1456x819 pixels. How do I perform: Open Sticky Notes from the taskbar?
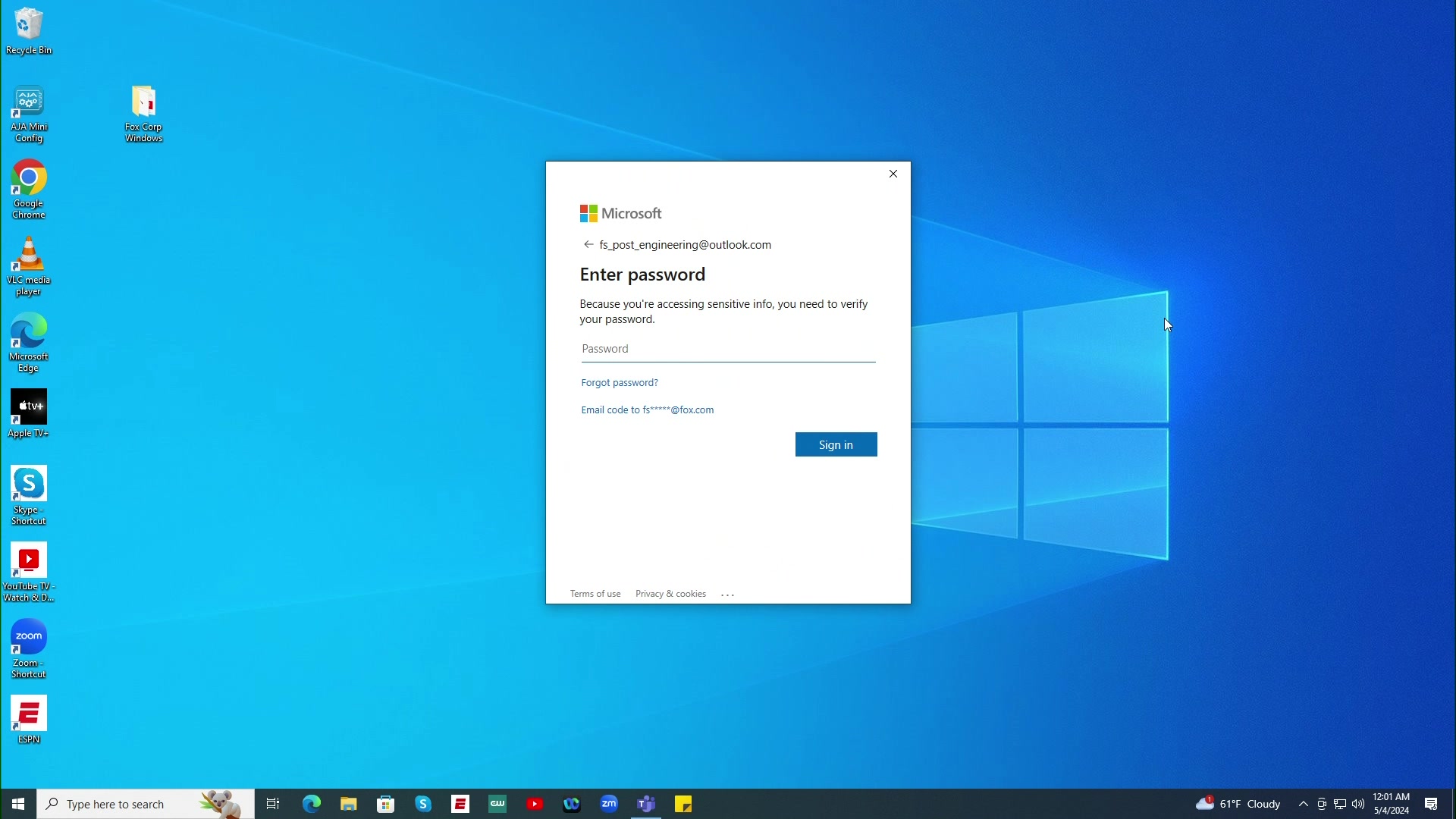pos(683,804)
